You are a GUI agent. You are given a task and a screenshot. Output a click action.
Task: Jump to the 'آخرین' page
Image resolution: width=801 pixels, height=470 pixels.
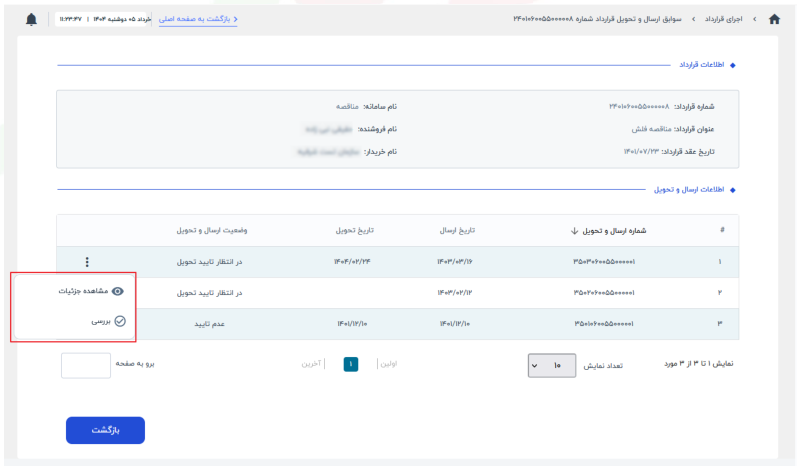[x=311, y=364]
